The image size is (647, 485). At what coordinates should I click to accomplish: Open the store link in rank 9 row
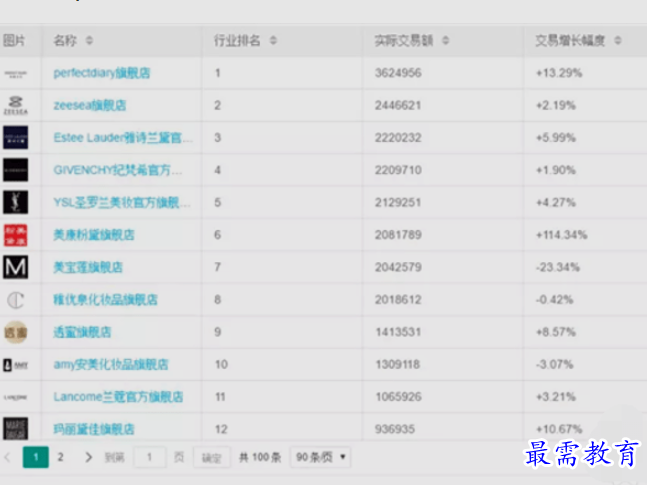point(82,332)
